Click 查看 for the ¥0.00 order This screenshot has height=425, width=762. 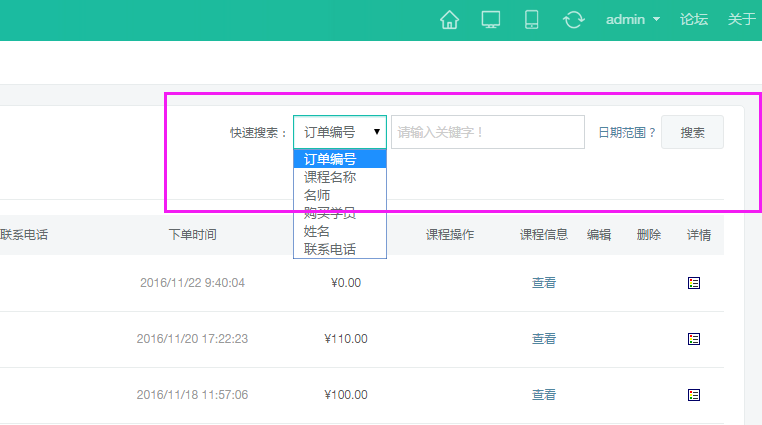[x=544, y=283]
